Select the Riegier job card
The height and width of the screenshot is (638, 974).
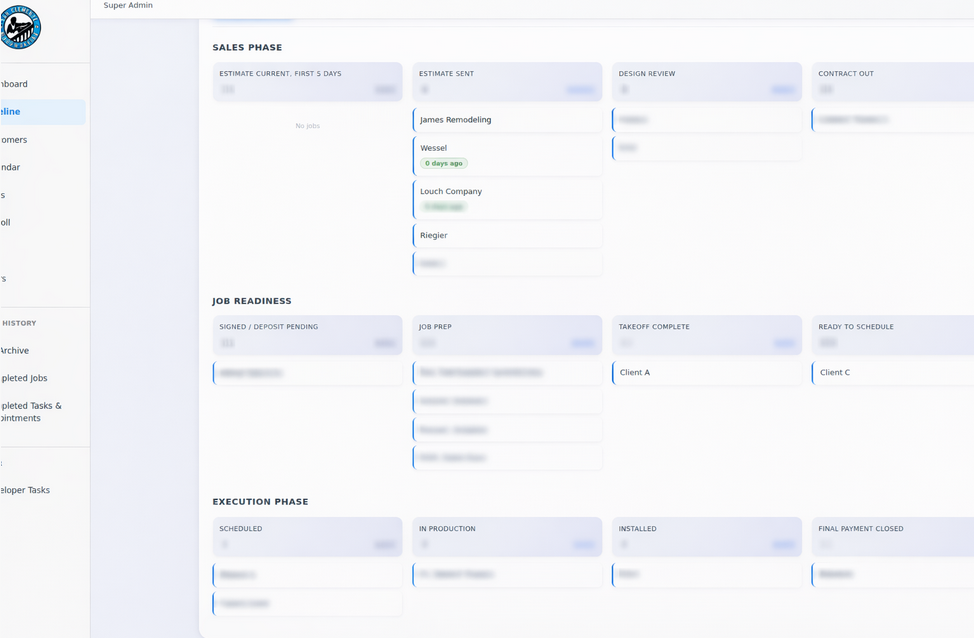click(507, 235)
